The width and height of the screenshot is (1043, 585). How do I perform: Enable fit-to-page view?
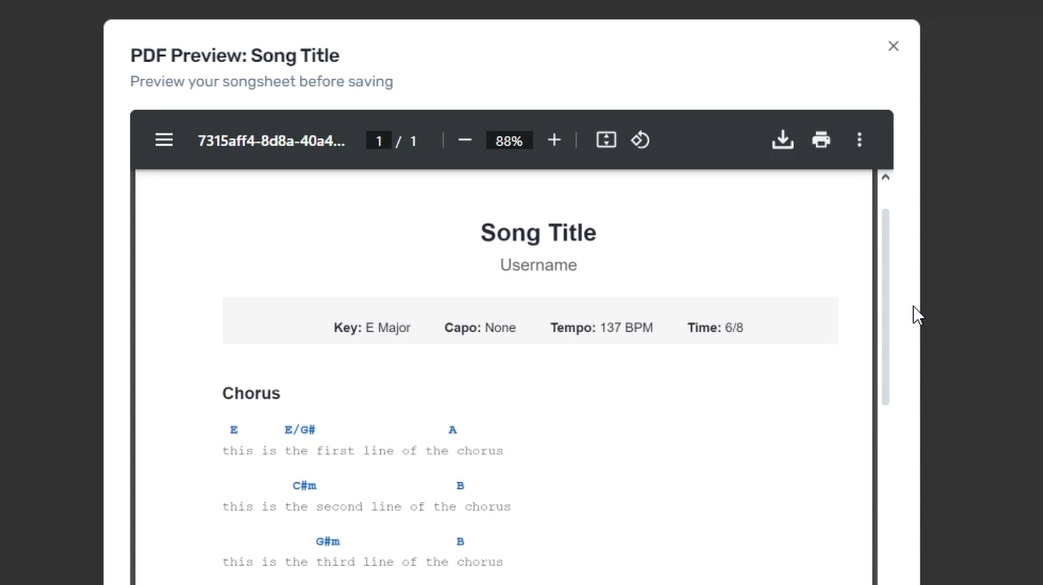[x=605, y=140]
